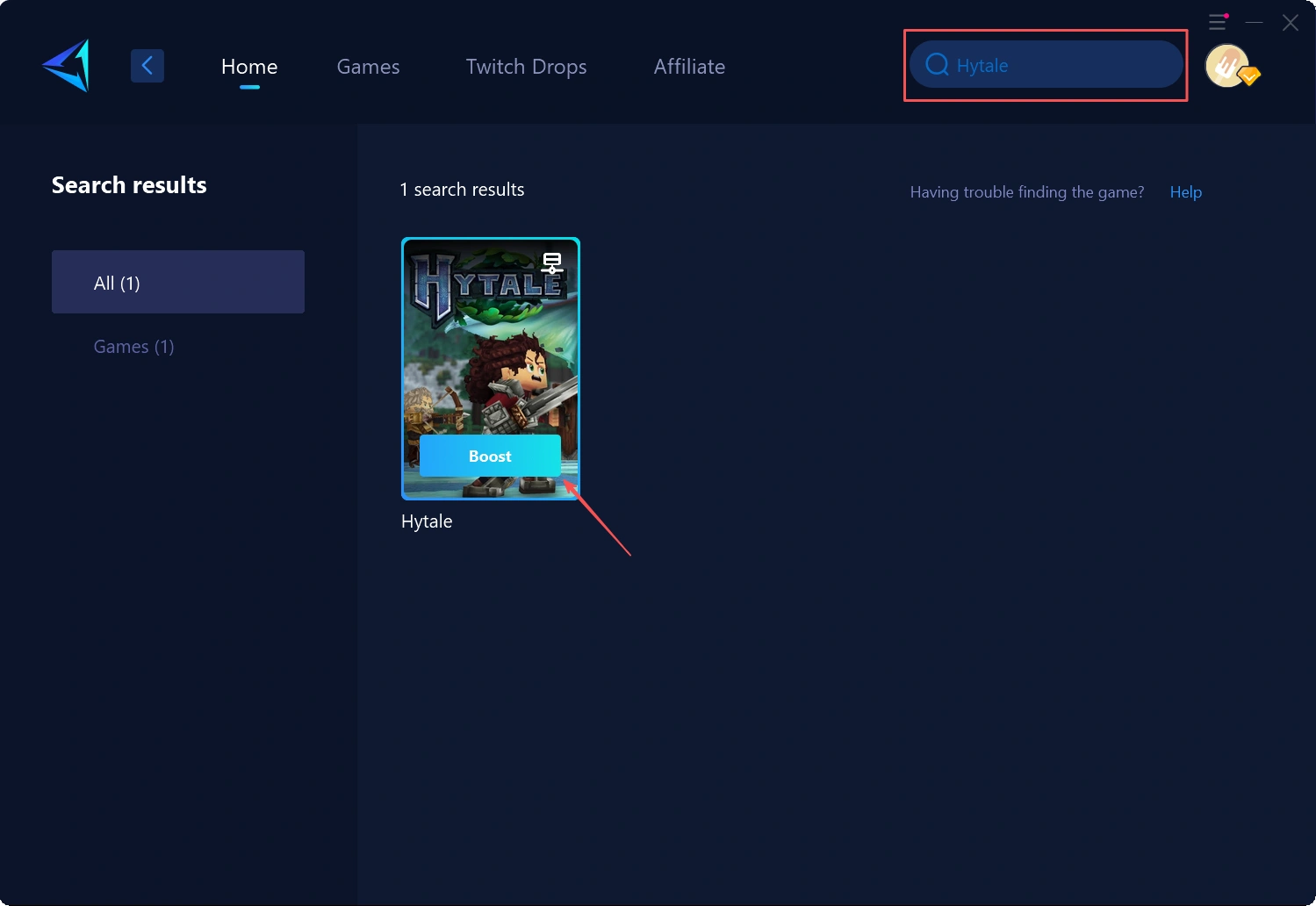Open the GearUP Booster app logo

[x=64, y=65]
